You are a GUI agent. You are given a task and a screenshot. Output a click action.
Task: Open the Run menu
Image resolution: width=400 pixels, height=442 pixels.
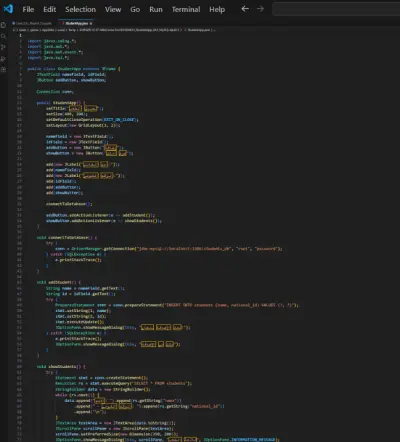pyautogui.click(x=156, y=9)
